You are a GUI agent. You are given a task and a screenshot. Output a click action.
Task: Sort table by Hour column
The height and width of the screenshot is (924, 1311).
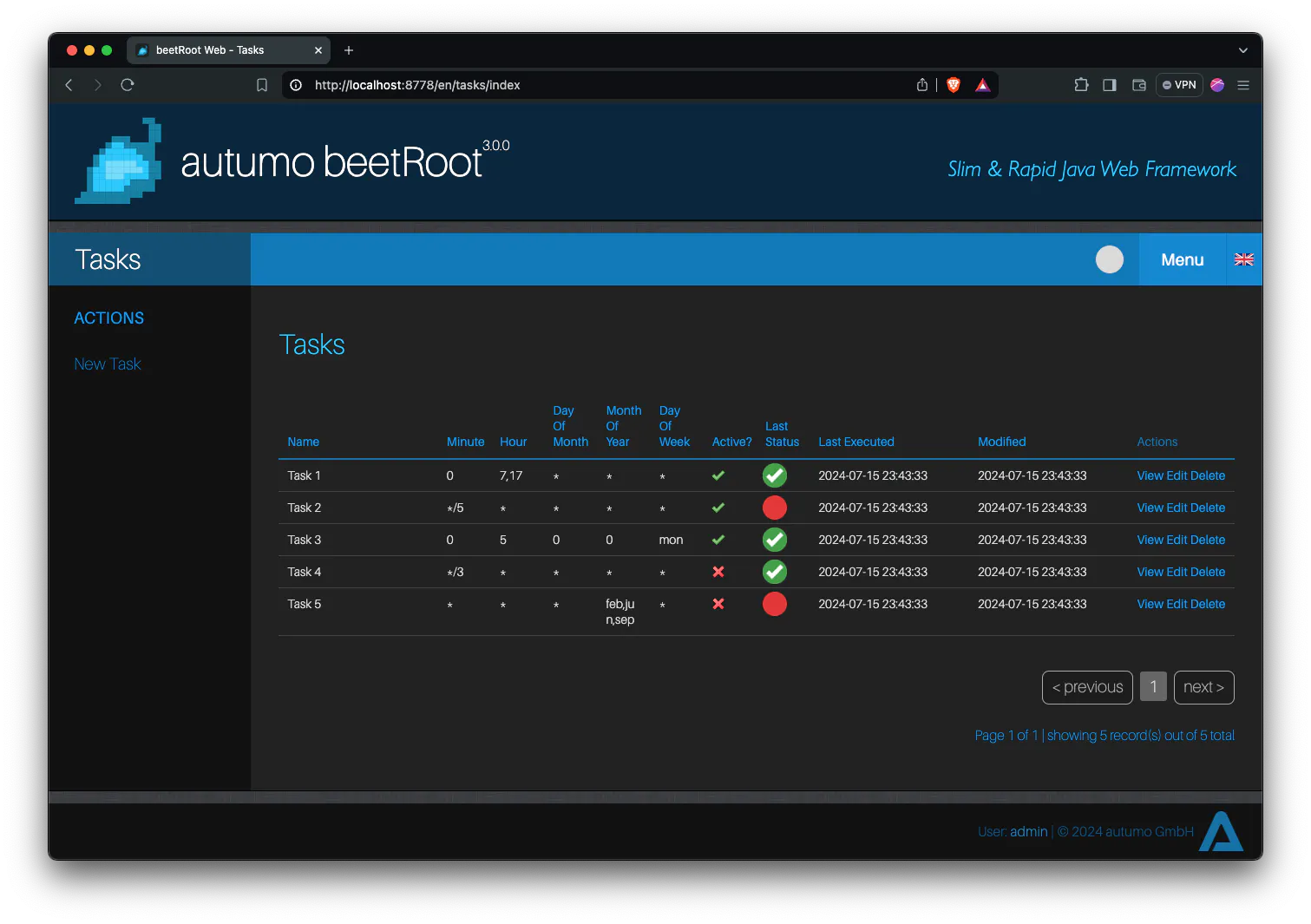(514, 442)
